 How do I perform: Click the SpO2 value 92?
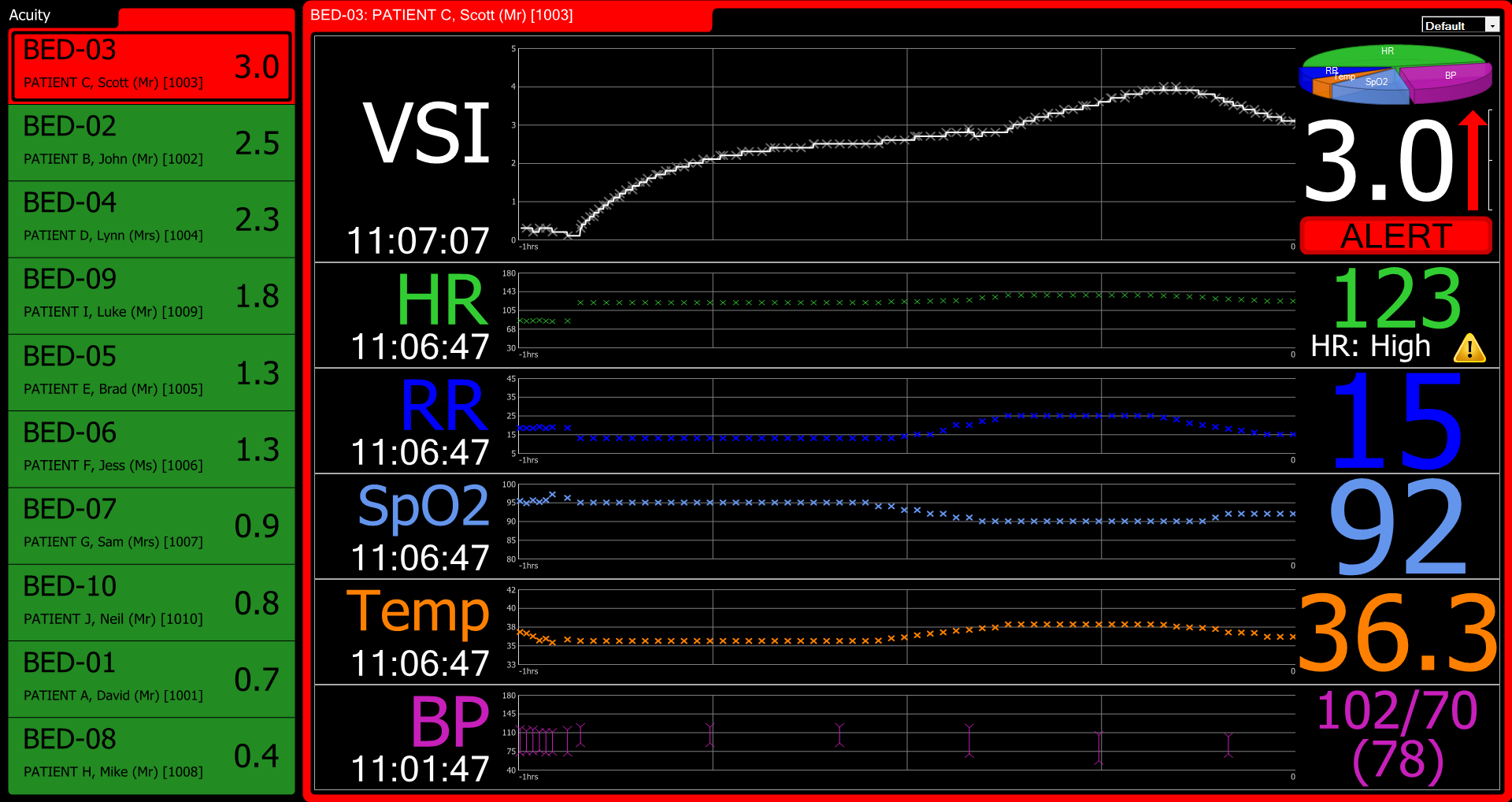tap(1396, 528)
